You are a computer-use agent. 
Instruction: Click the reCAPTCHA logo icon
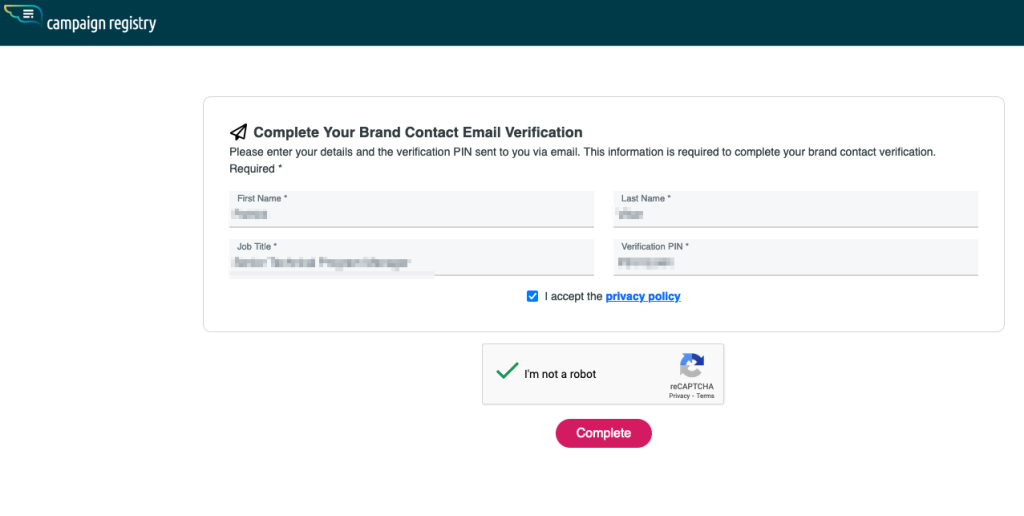(691, 364)
